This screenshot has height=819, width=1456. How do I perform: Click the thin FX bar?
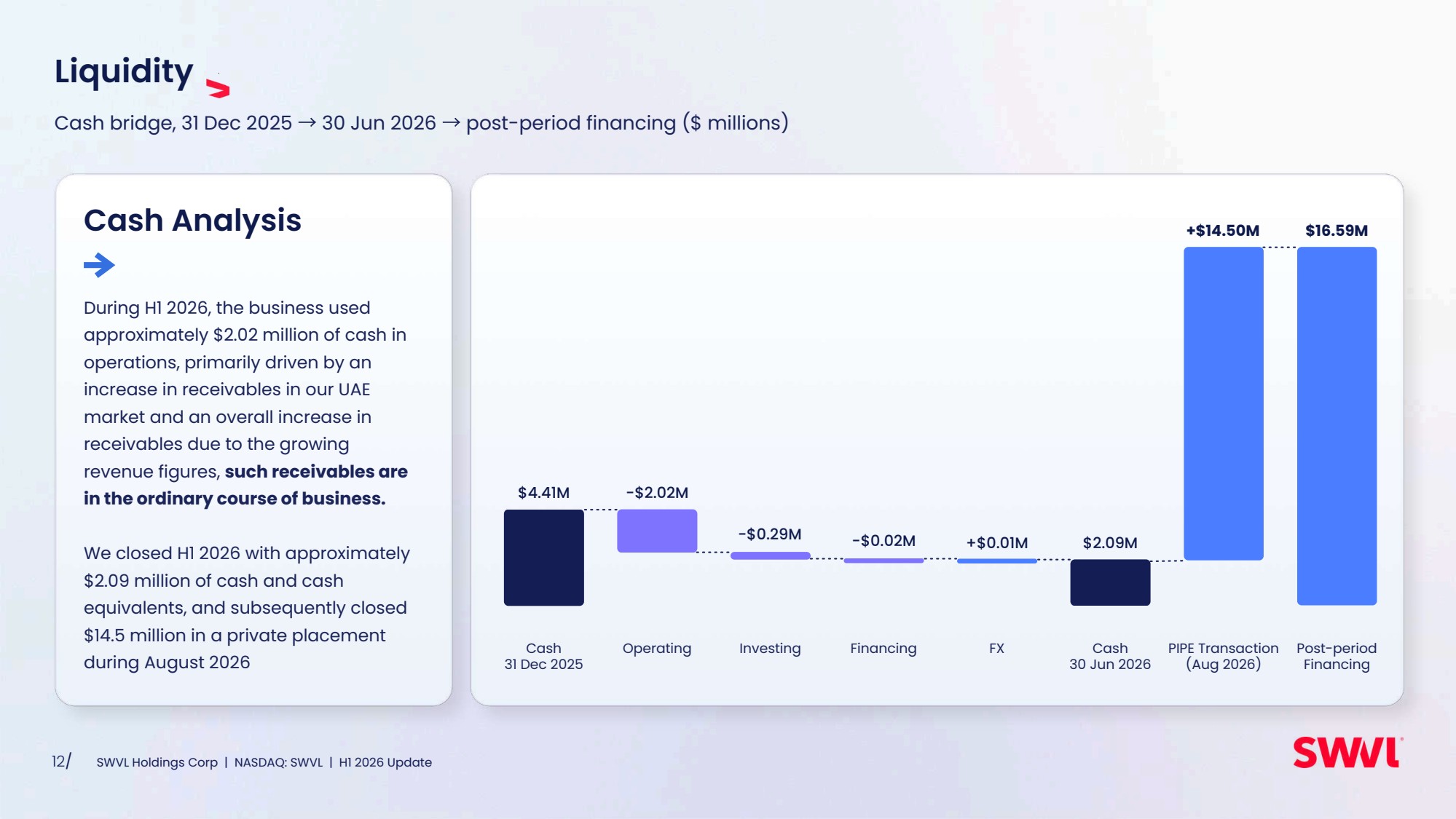(996, 561)
